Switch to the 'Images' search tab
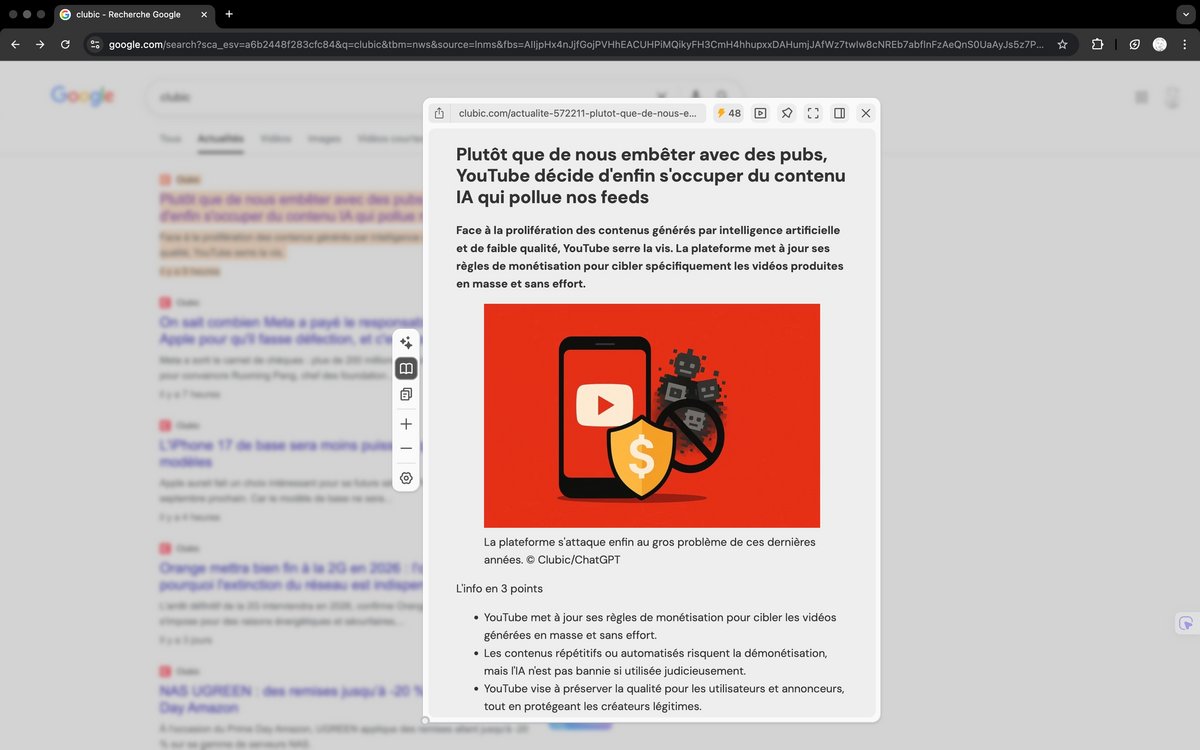 click(x=324, y=138)
